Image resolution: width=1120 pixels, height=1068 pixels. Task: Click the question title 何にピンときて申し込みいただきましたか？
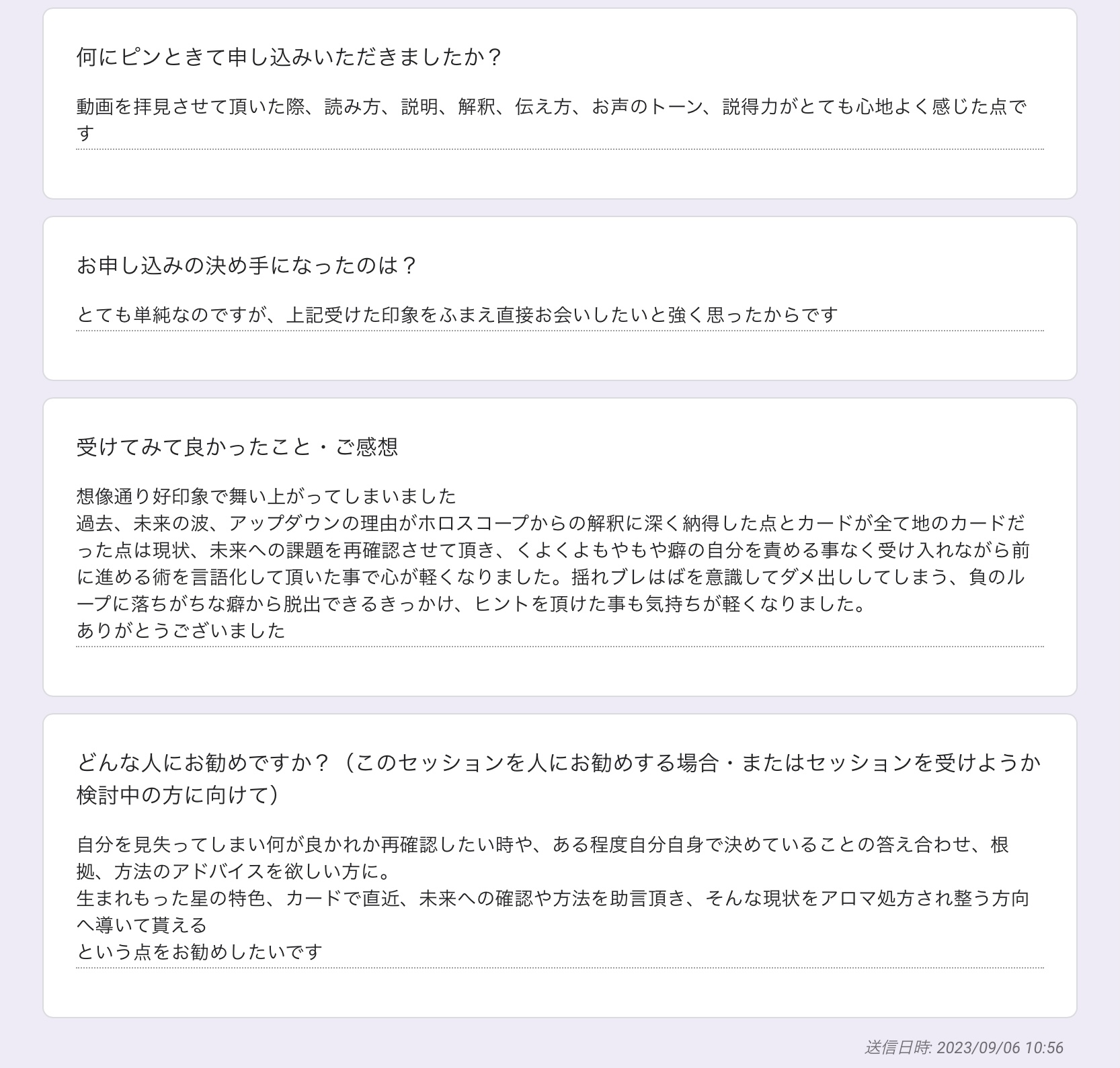coord(290,58)
